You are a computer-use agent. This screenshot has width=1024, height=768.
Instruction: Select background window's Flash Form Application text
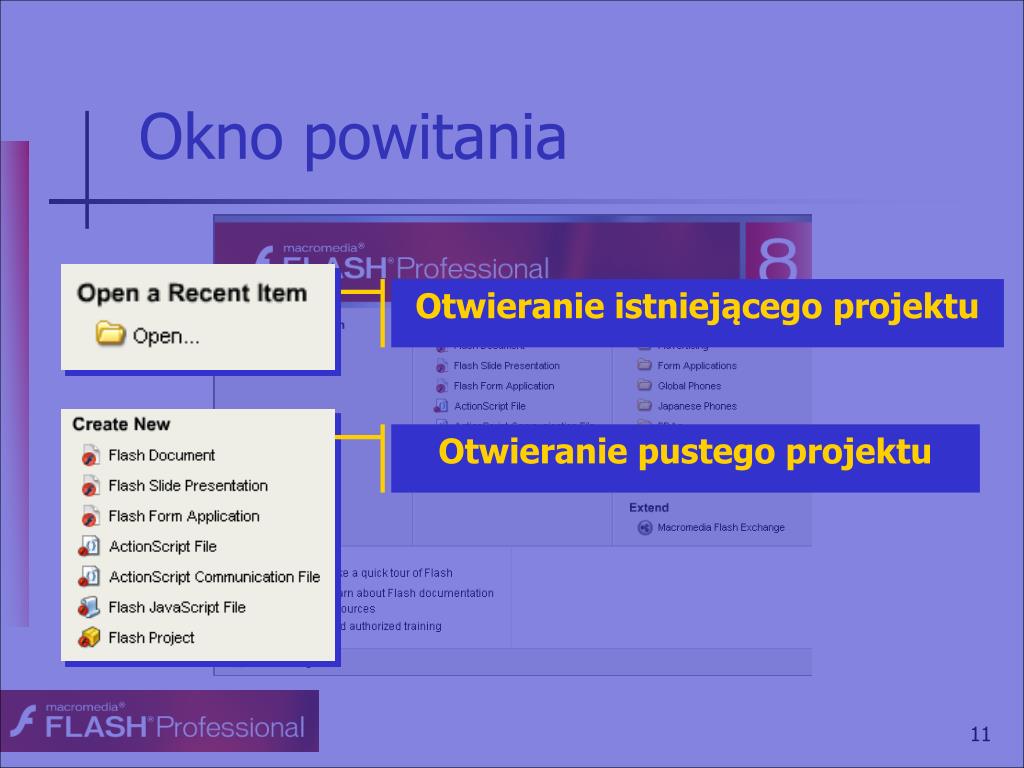pyautogui.click(x=504, y=386)
